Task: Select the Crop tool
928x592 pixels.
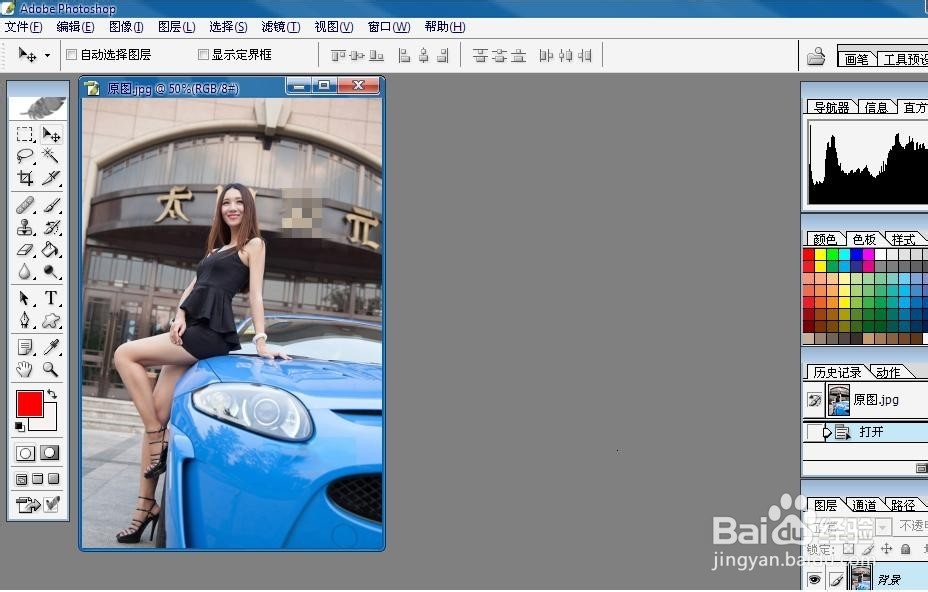Action: [25, 178]
